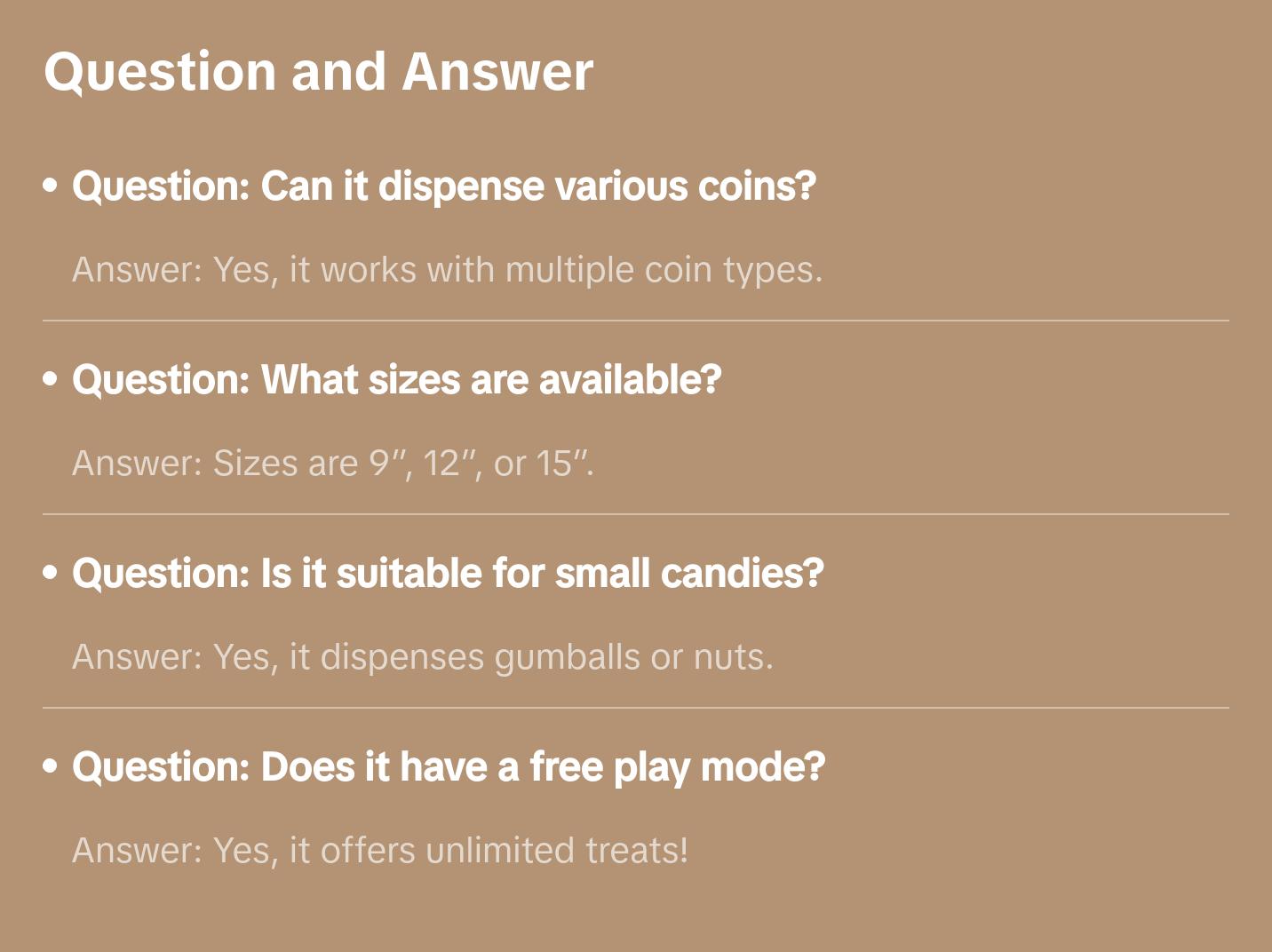Click the divider line below the gumballs answer

pos(636,708)
